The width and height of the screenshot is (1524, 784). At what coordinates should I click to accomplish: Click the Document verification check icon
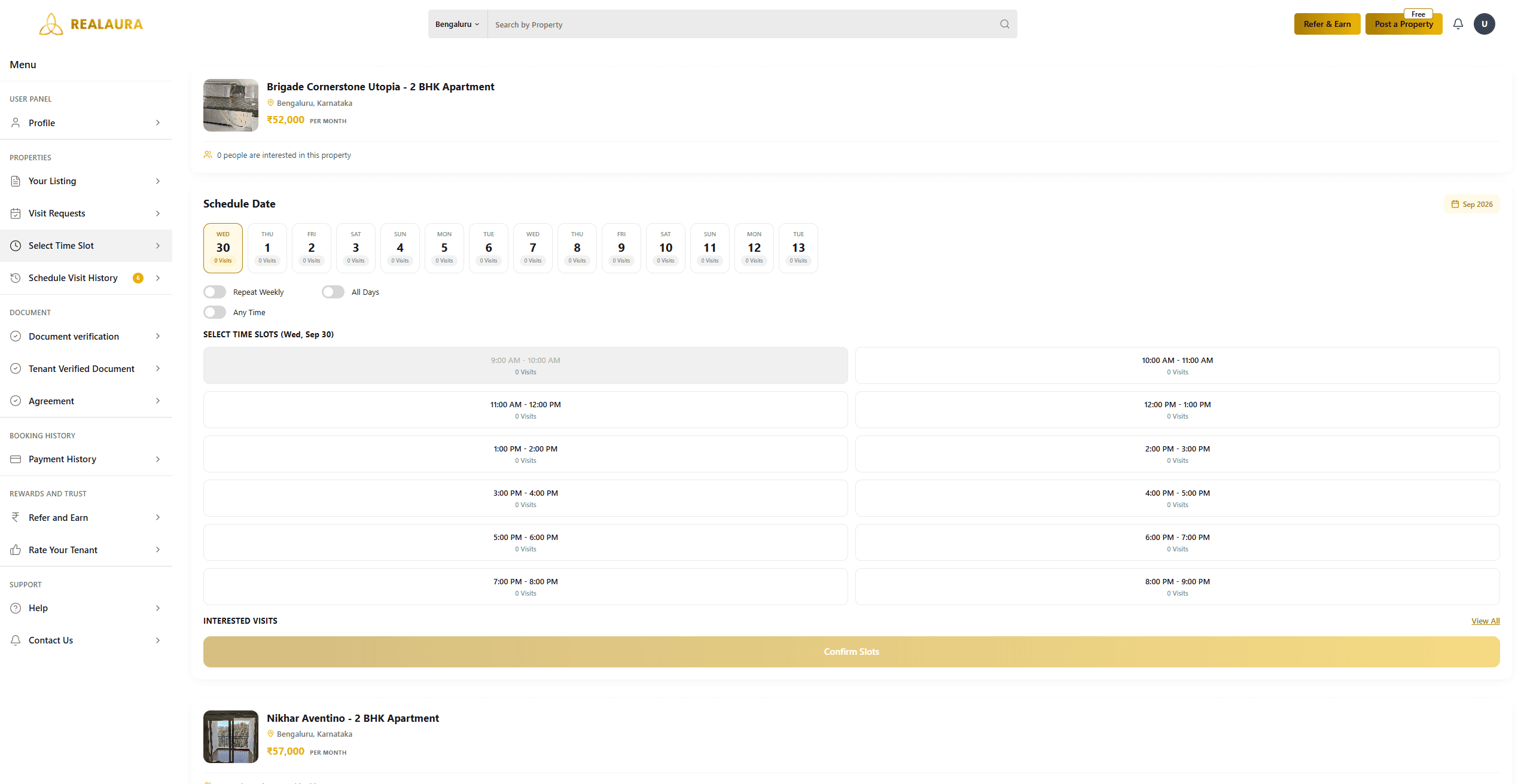tap(16, 337)
